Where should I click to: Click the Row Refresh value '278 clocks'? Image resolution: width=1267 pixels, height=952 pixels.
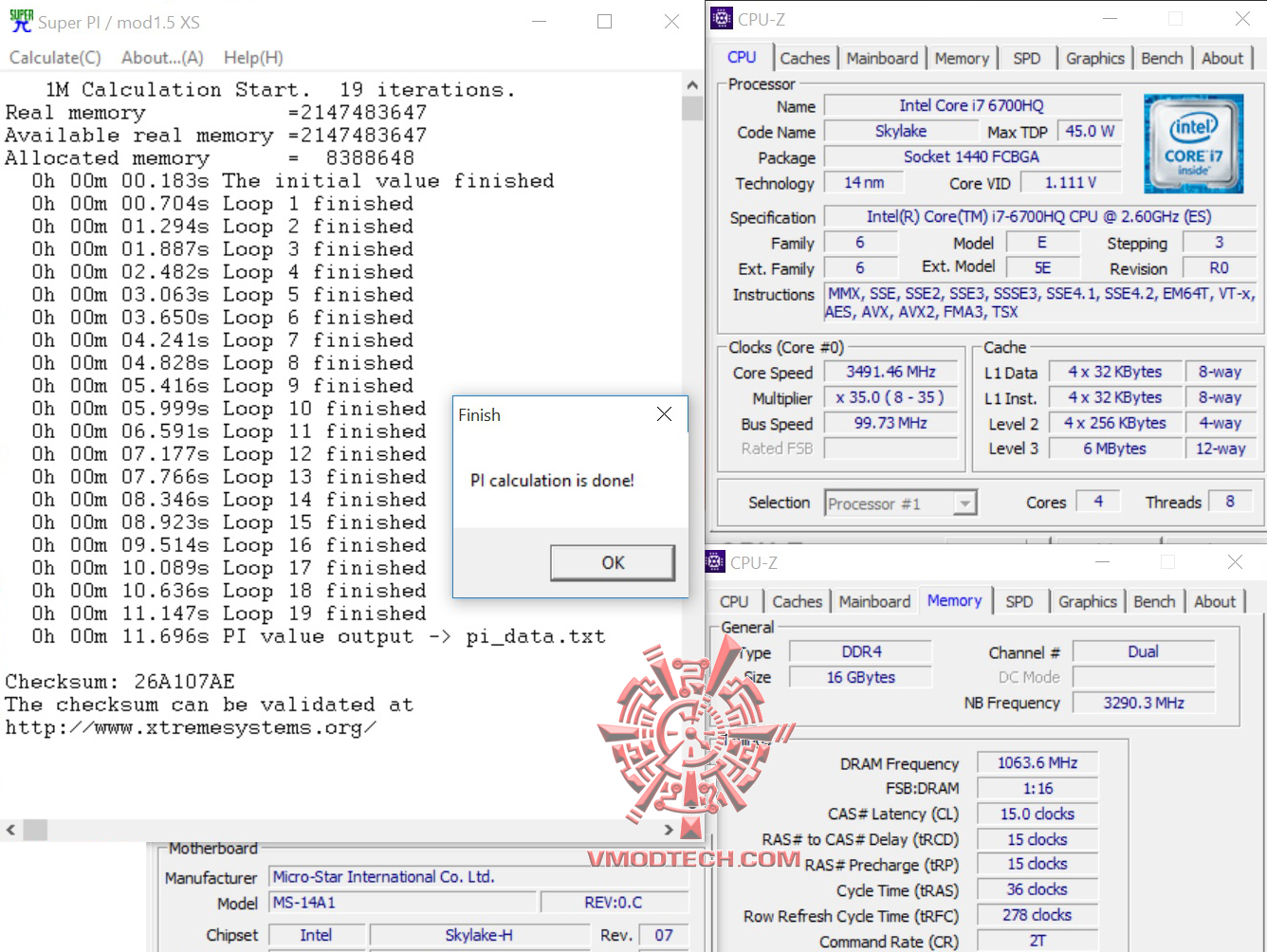pyautogui.click(x=1037, y=915)
